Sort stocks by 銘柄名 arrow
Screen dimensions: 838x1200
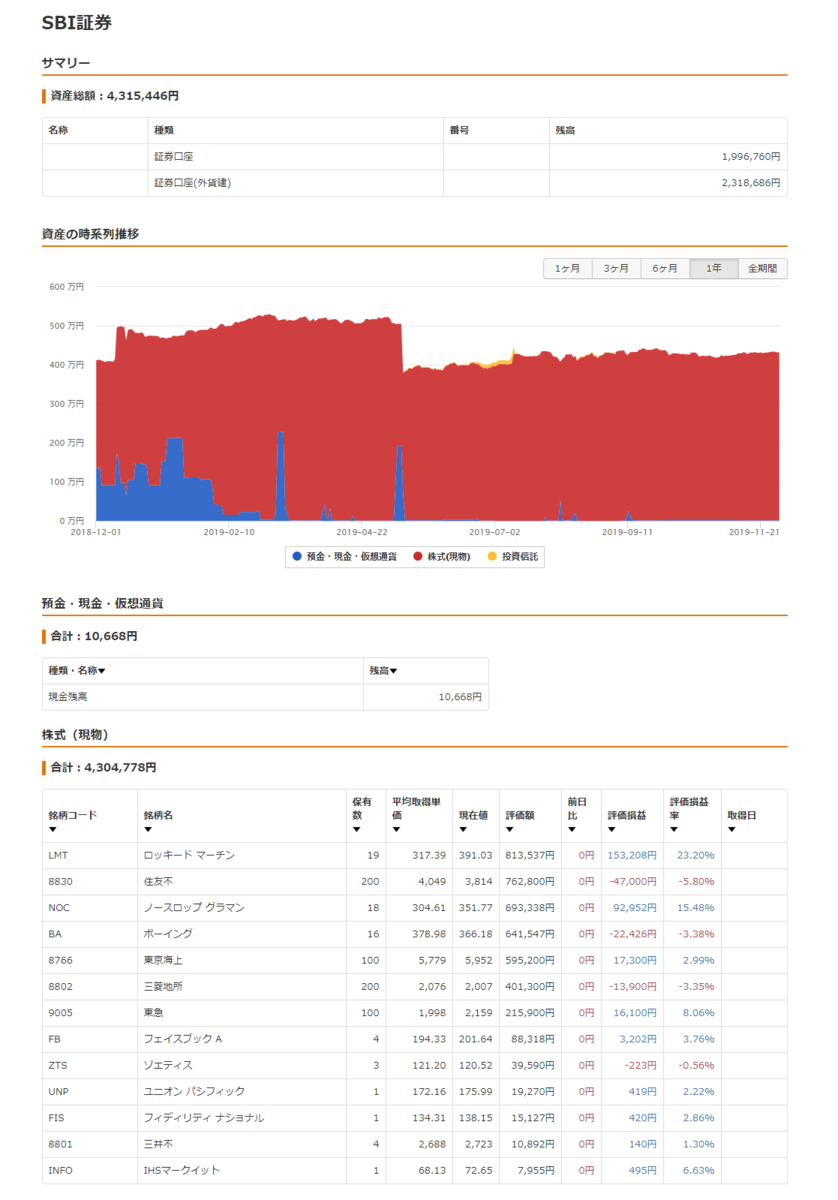coord(148,829)
